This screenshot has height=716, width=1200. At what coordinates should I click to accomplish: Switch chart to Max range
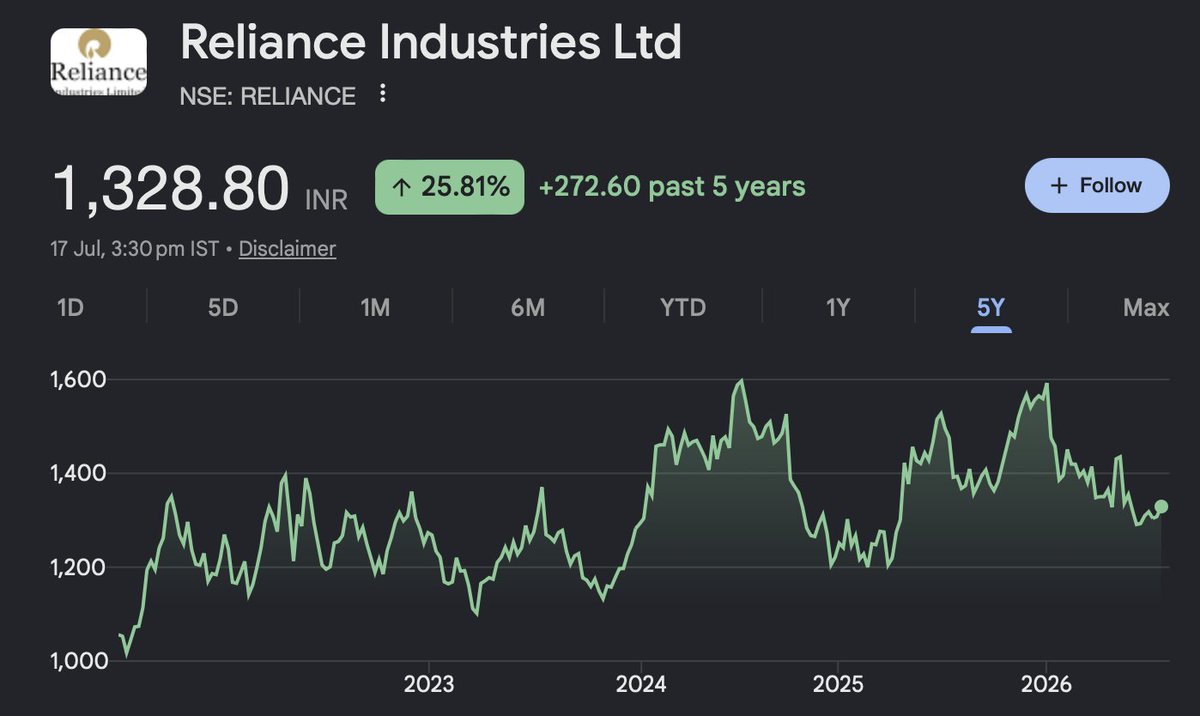1146,307
